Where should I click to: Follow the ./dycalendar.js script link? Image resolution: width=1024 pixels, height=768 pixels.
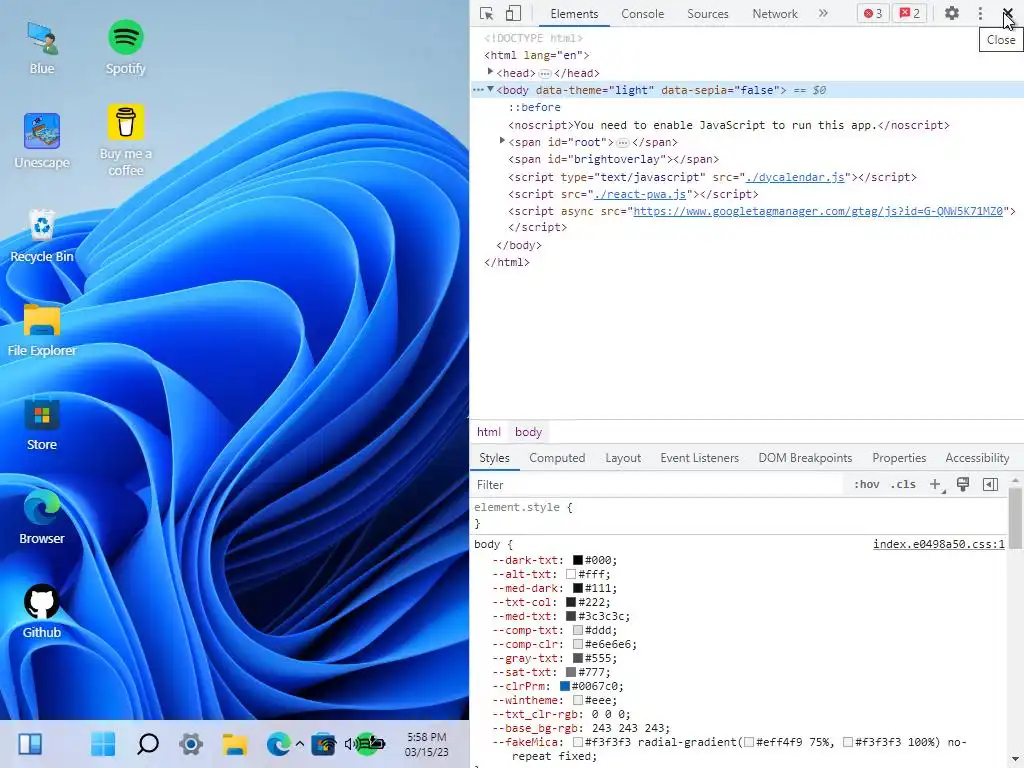click(x=795, y=177)
